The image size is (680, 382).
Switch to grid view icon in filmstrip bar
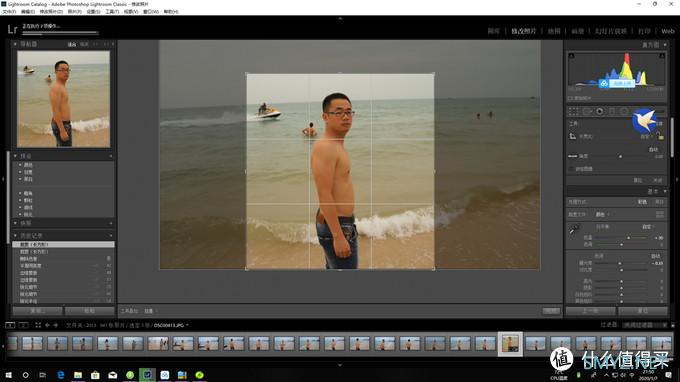38,325
